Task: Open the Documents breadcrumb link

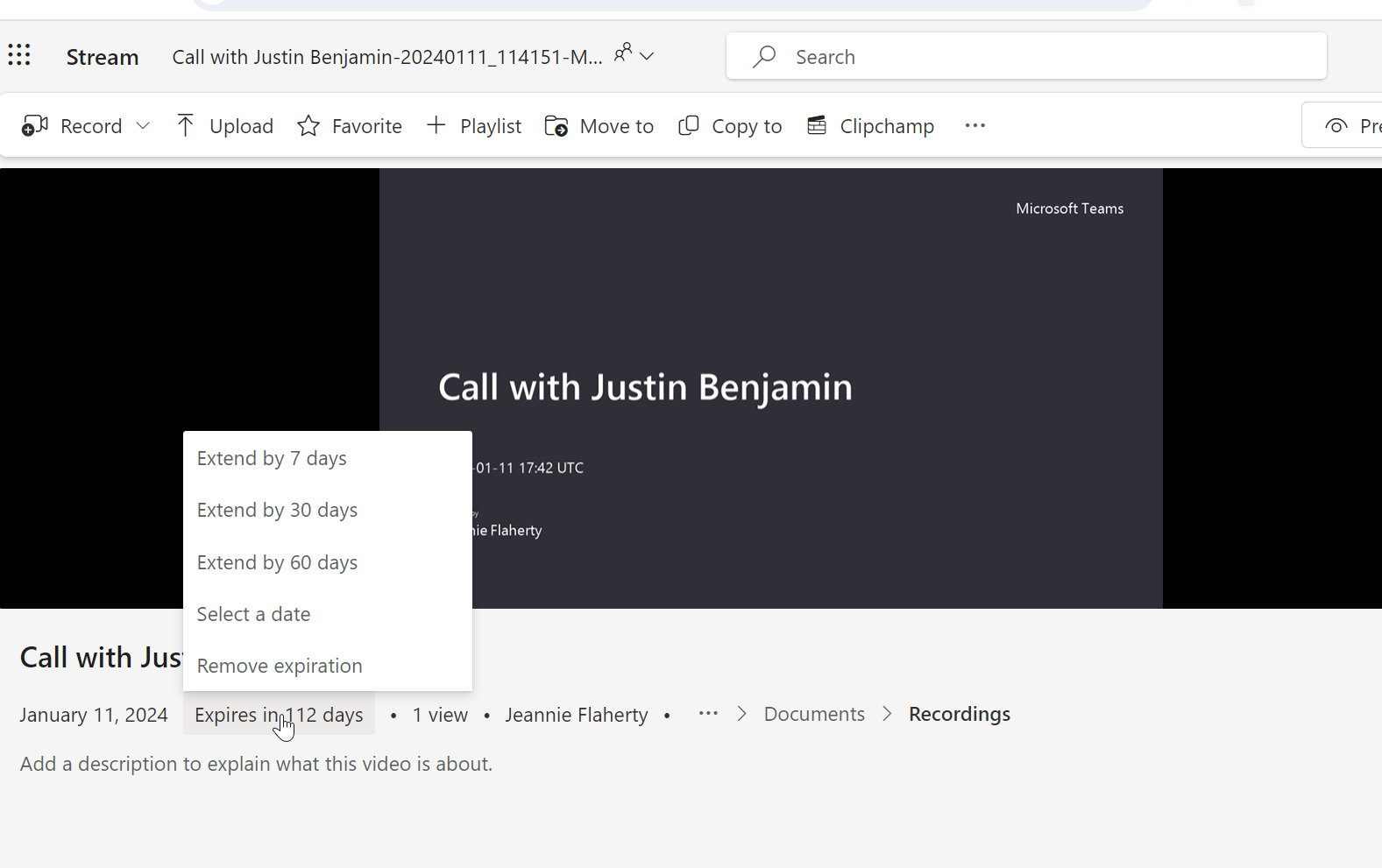Action: click(813, 714)
